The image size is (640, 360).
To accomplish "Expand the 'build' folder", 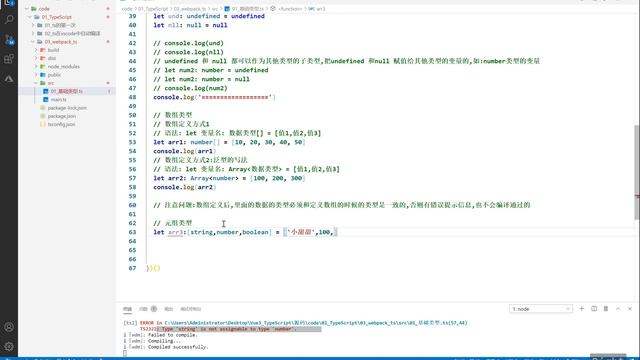I will coord(36,50).
